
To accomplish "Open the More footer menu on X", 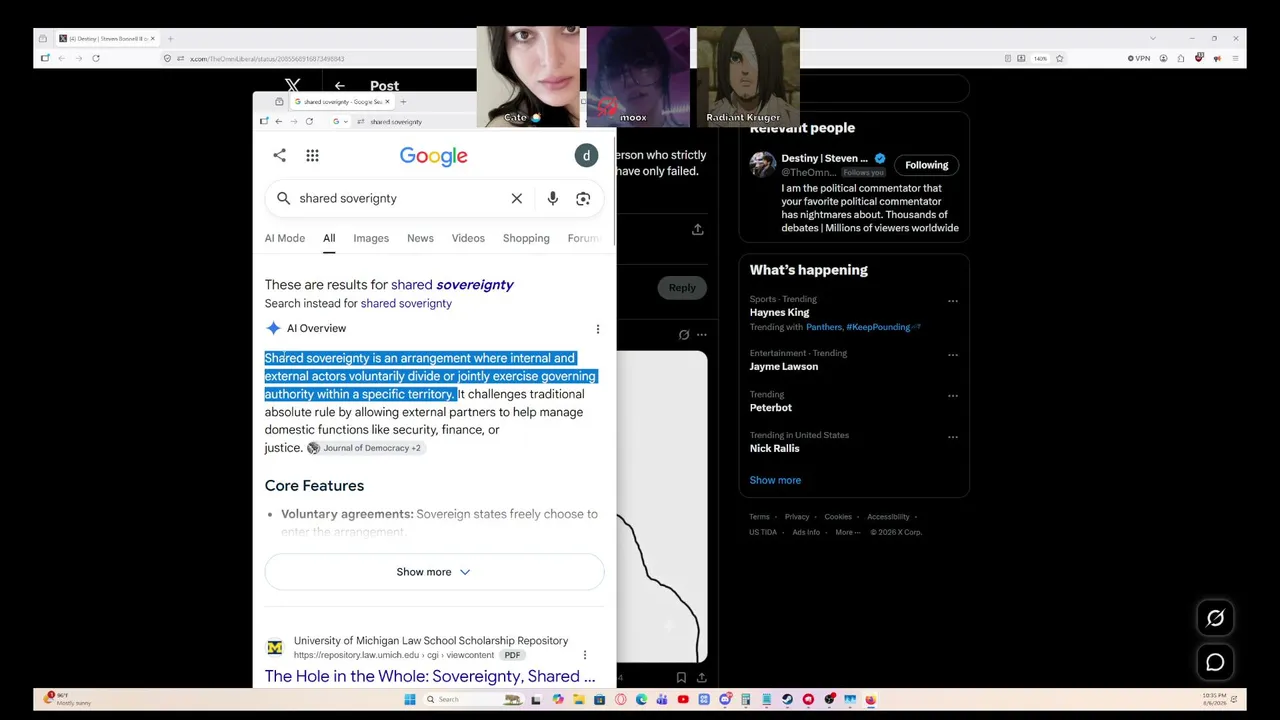I will point(848,532).
